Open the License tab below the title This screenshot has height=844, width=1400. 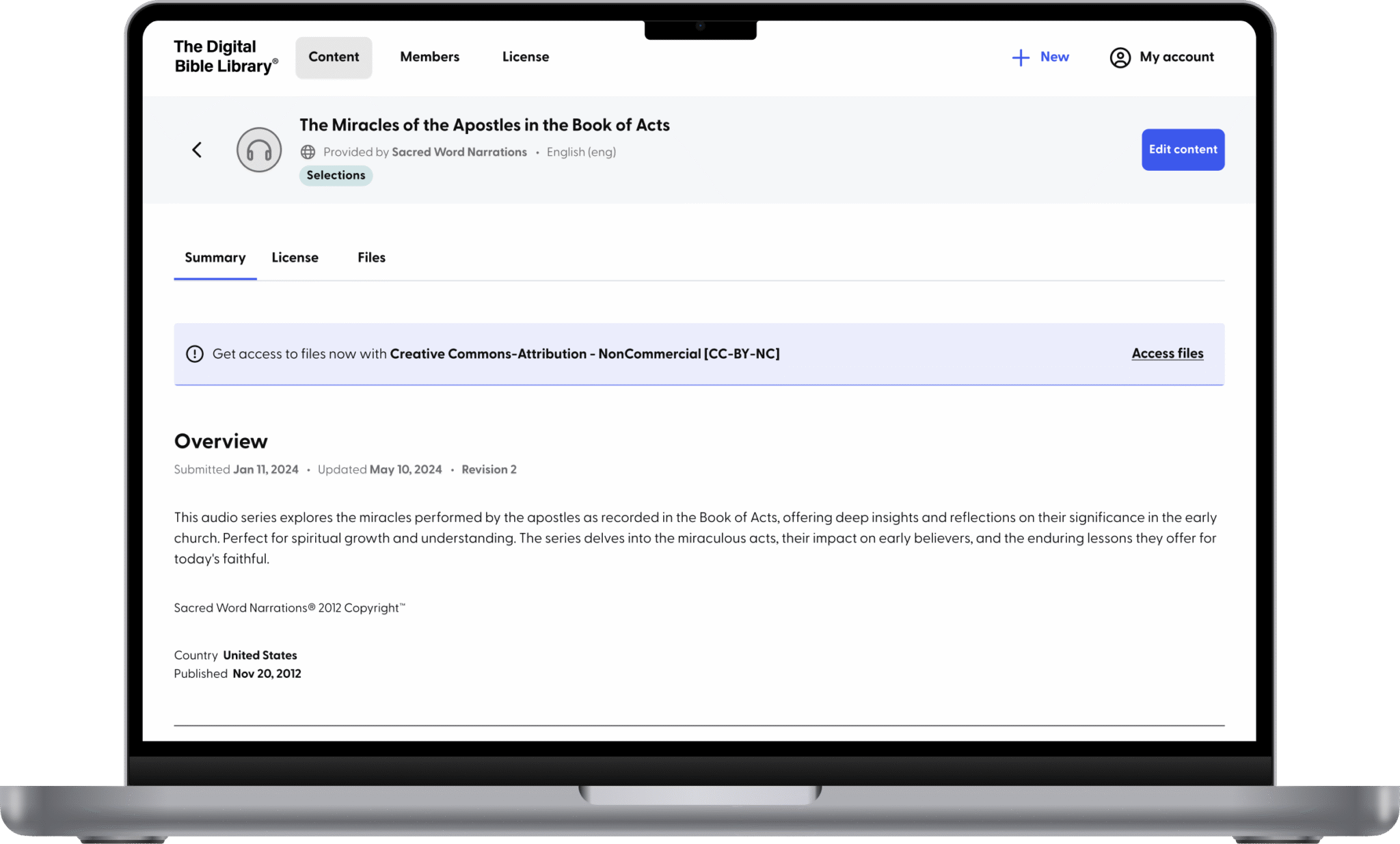[x=295, y=258]
